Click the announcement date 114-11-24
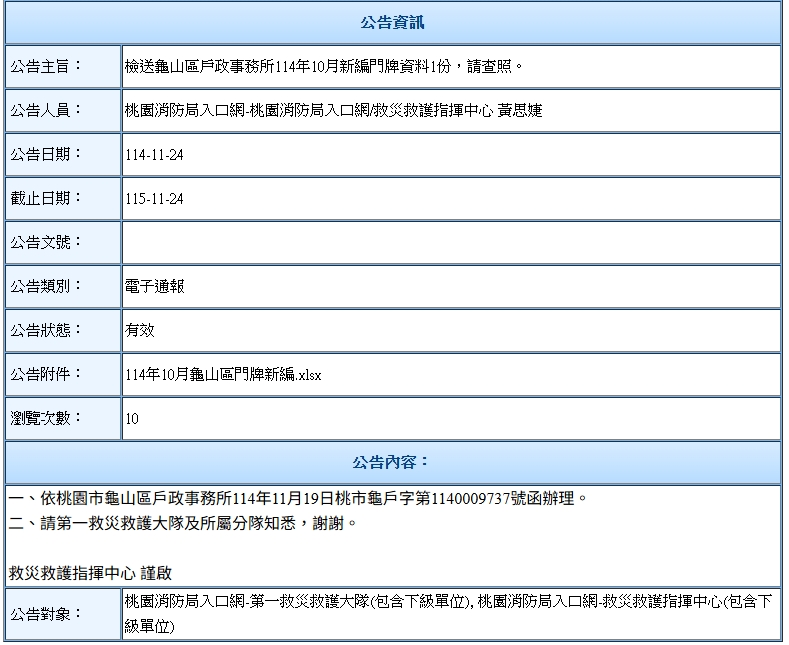 coord(155,155)
